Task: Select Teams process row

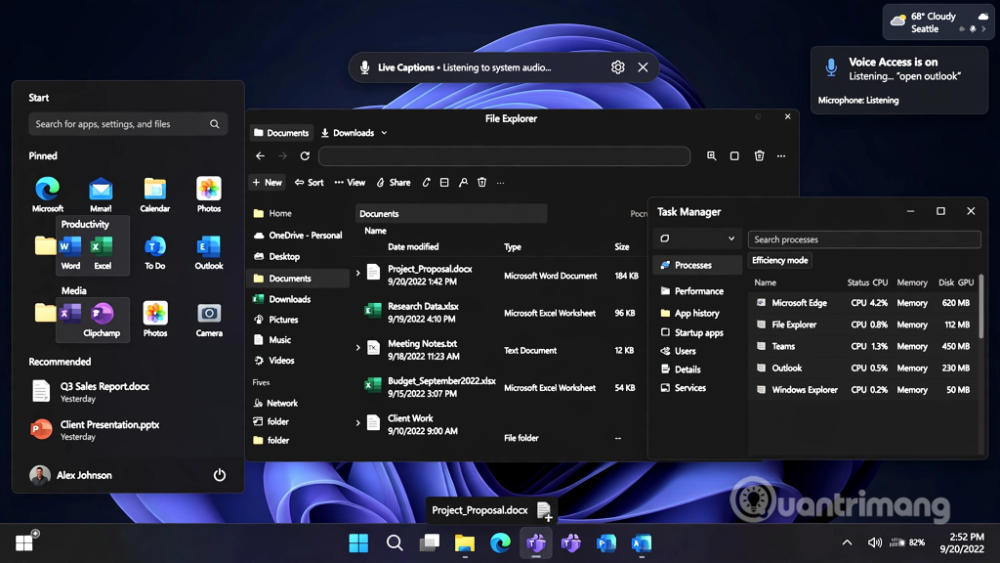Action: (x=865, y=346)
